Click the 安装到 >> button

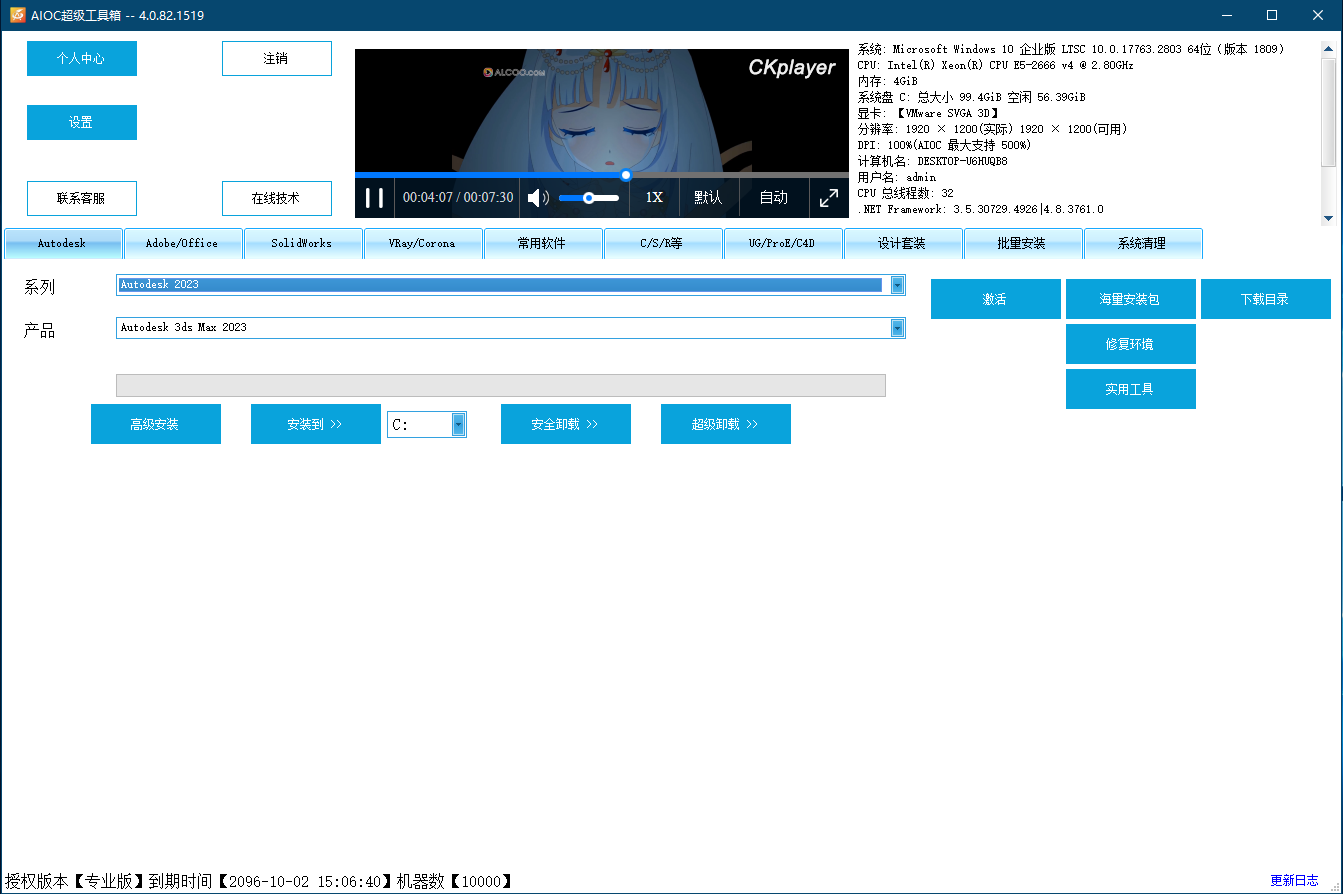(x=315, y=424)
